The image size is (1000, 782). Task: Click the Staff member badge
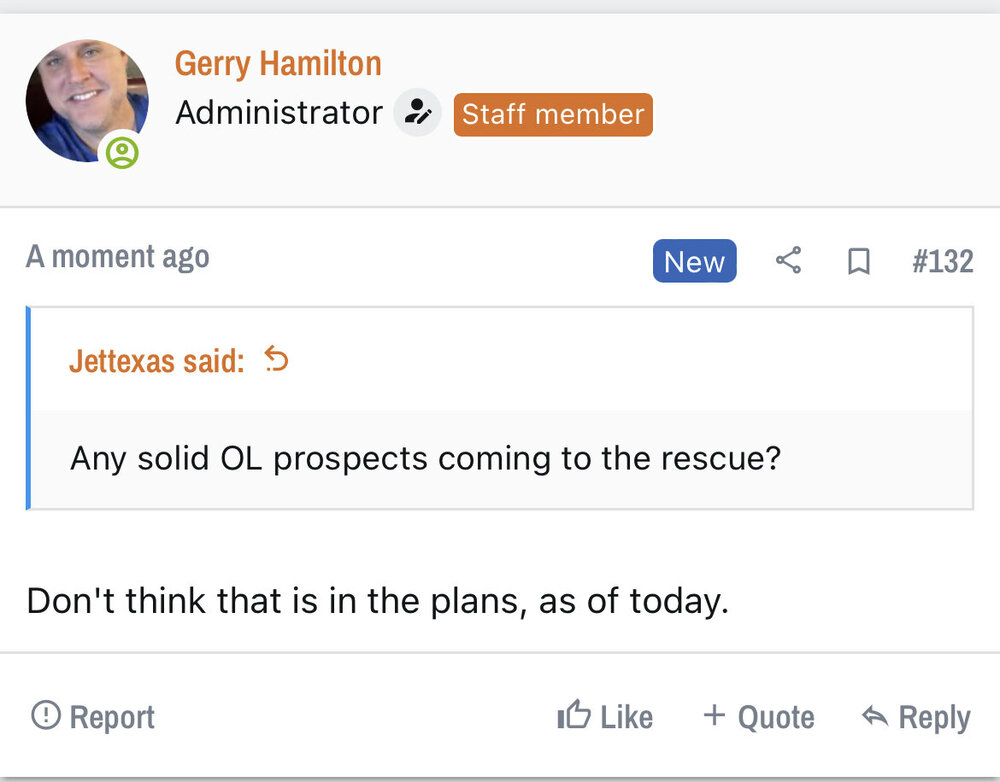point(553,114)
